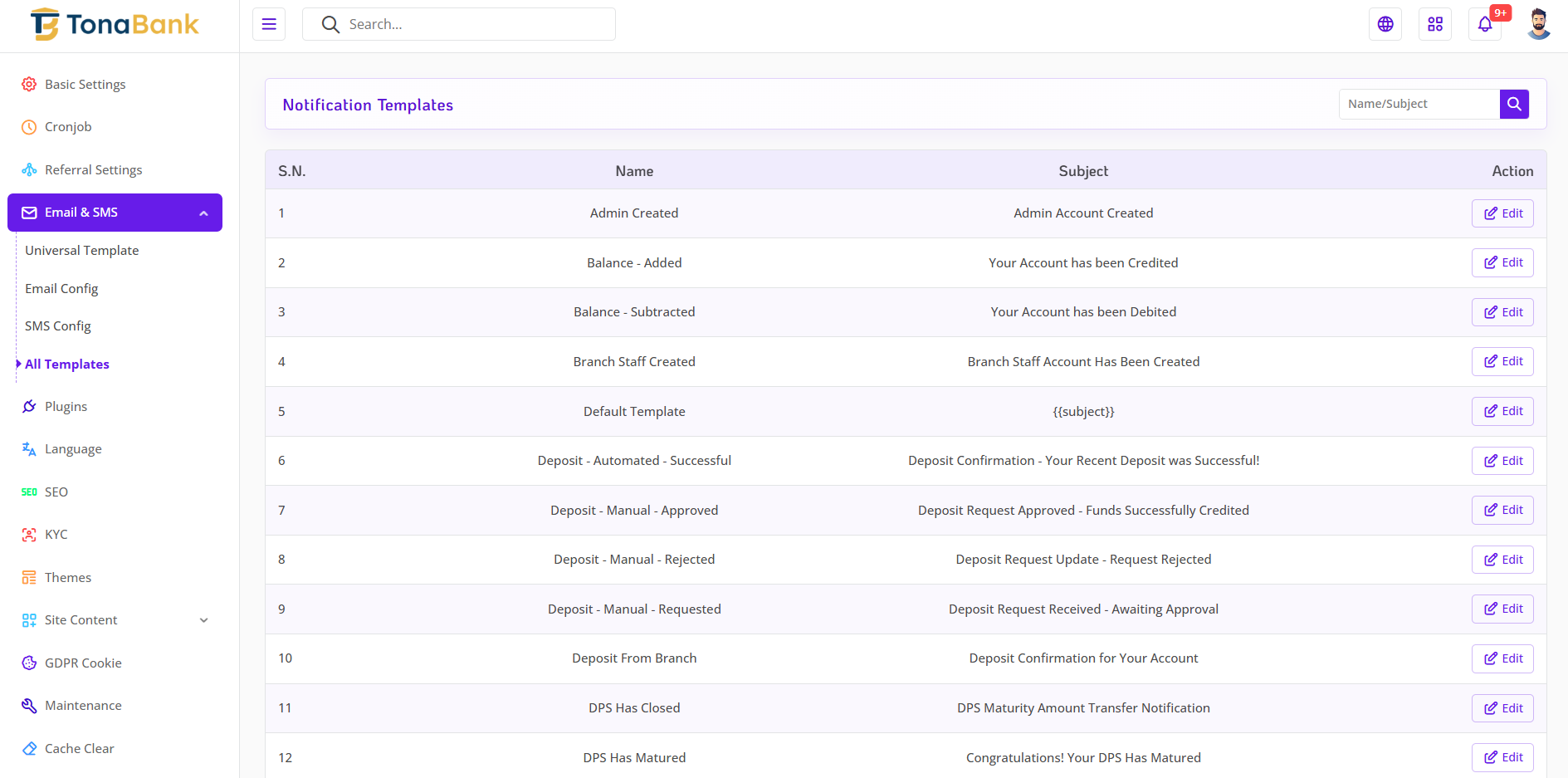Open the language globe icon

coord(1385,24)
